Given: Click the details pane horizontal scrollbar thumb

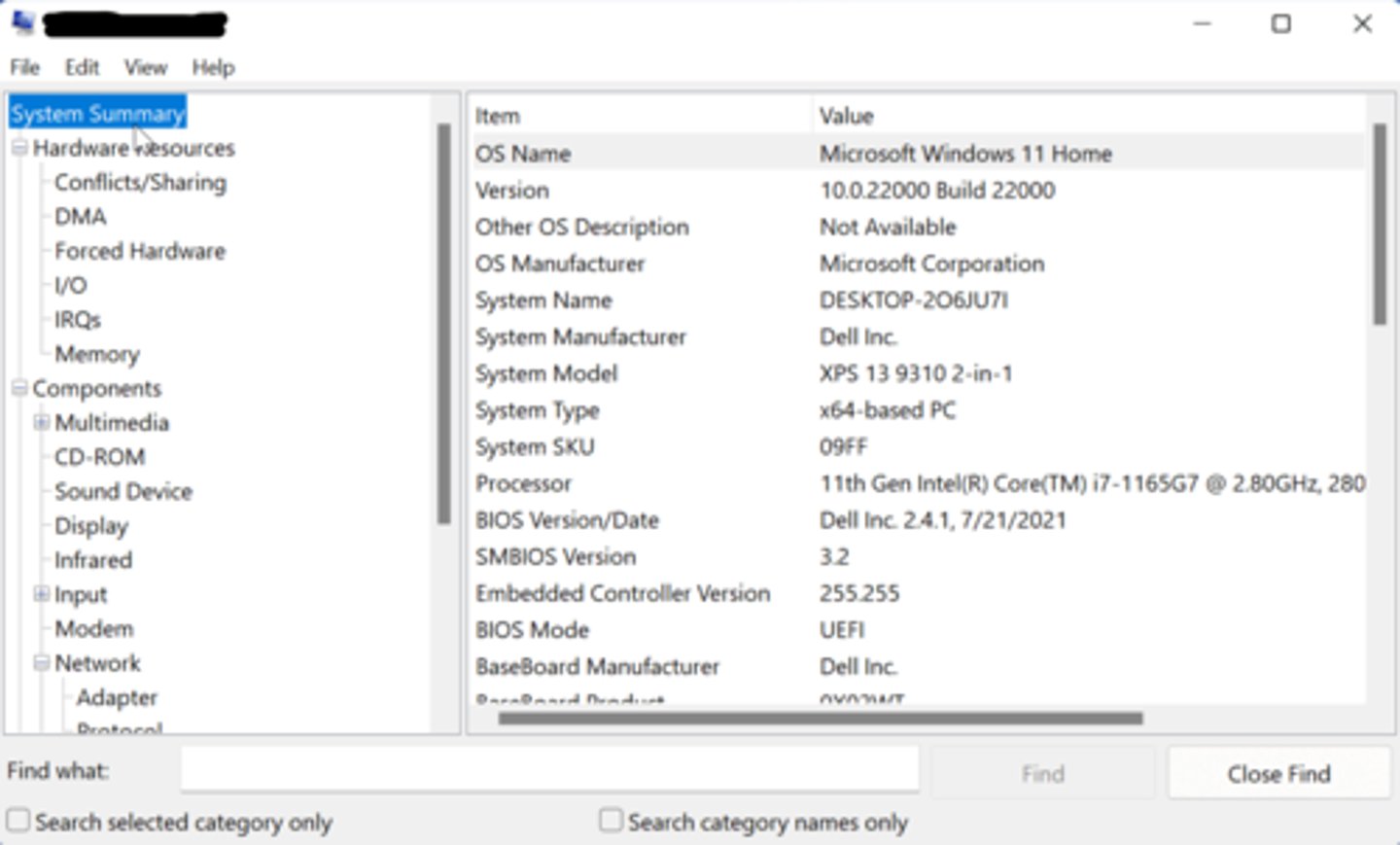Looking at the screenshot, I should 821,719.
